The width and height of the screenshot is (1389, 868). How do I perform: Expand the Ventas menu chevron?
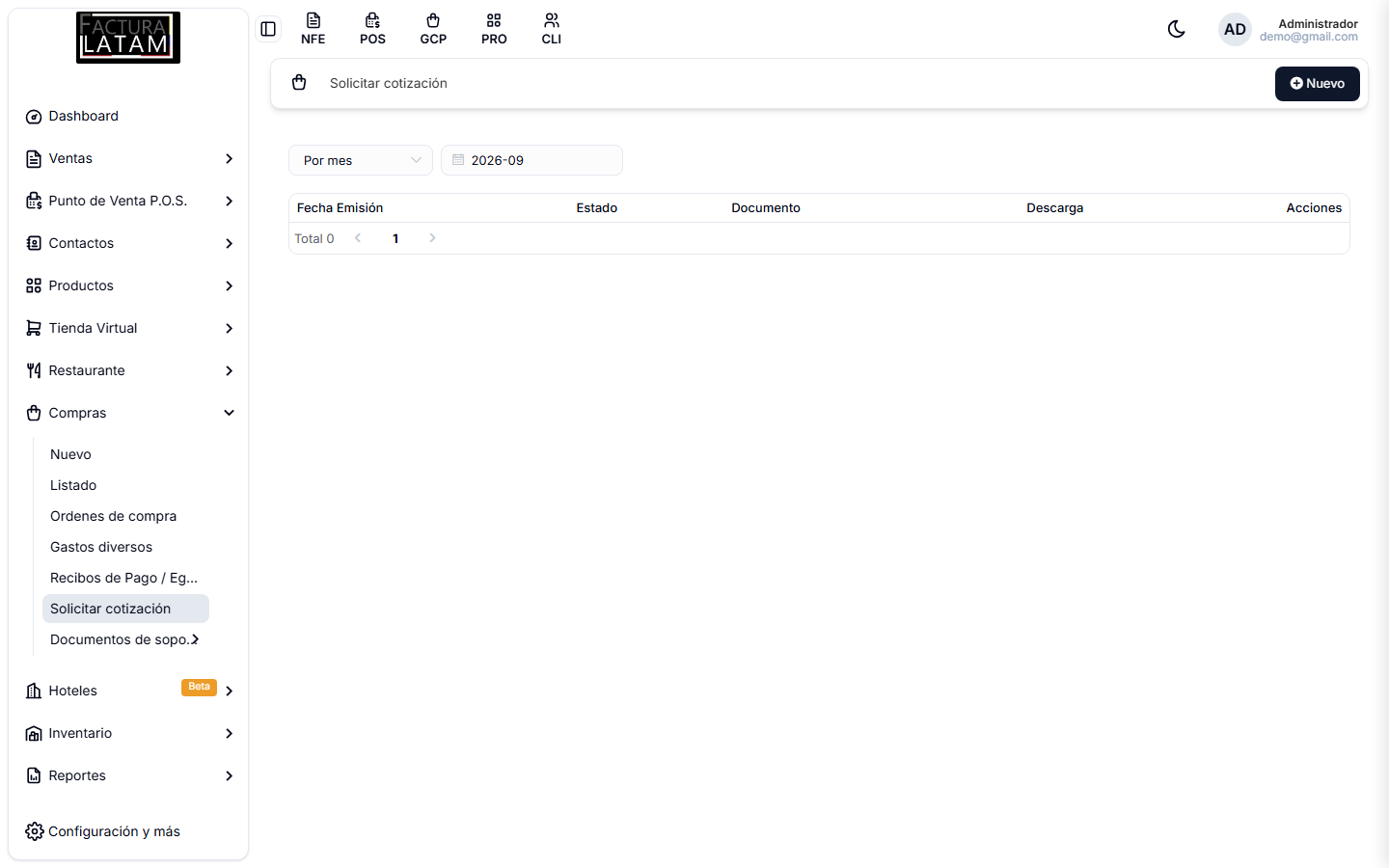[x=229, y=158]
